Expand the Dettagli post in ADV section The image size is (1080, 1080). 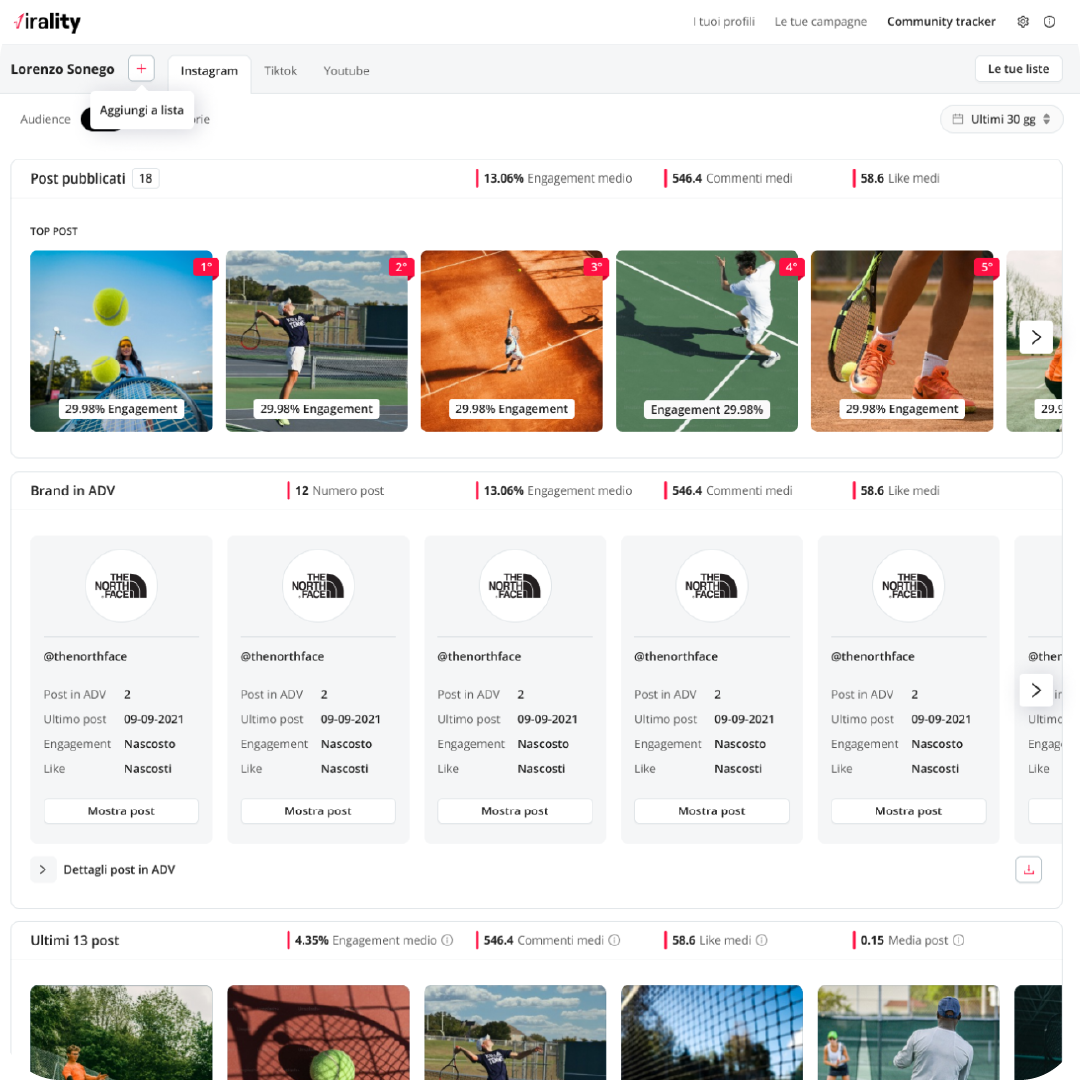click(x=42, y=869)
